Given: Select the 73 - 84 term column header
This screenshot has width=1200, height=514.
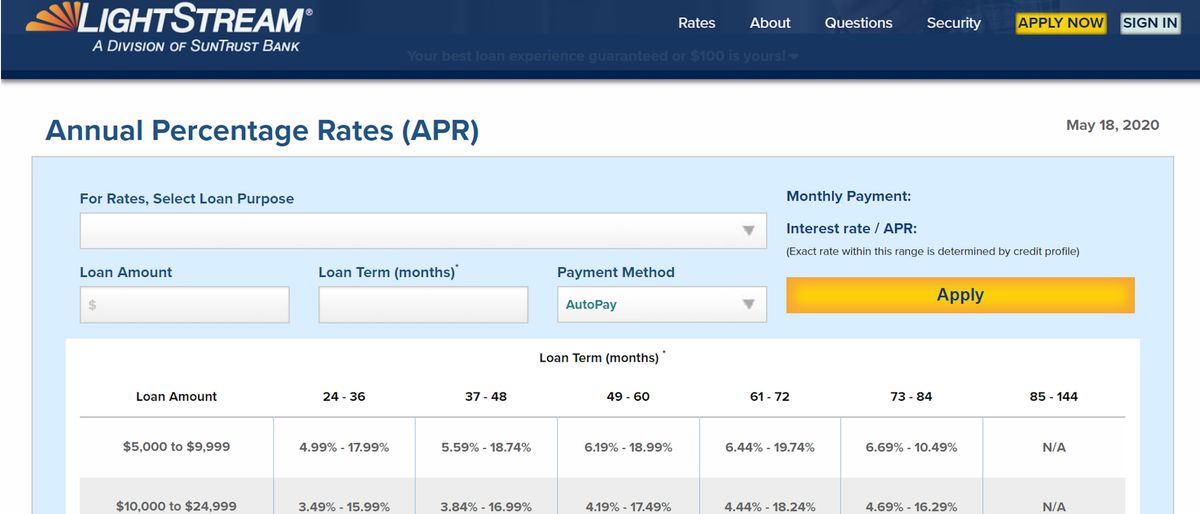Looking at the screenshot, I should tap(912, 397).
